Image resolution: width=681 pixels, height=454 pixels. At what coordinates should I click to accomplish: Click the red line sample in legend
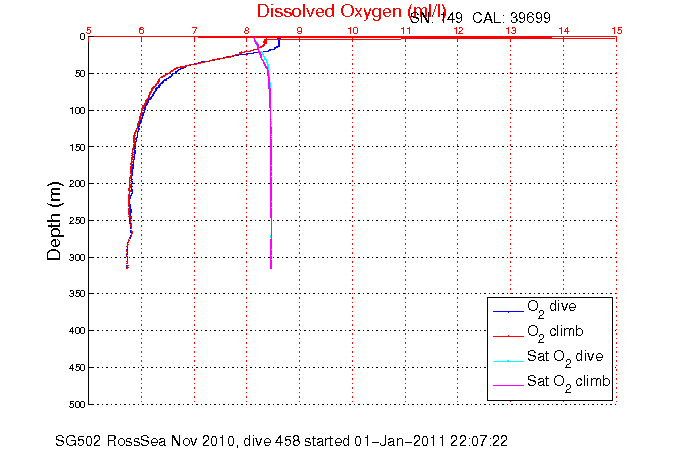point(508,336)
